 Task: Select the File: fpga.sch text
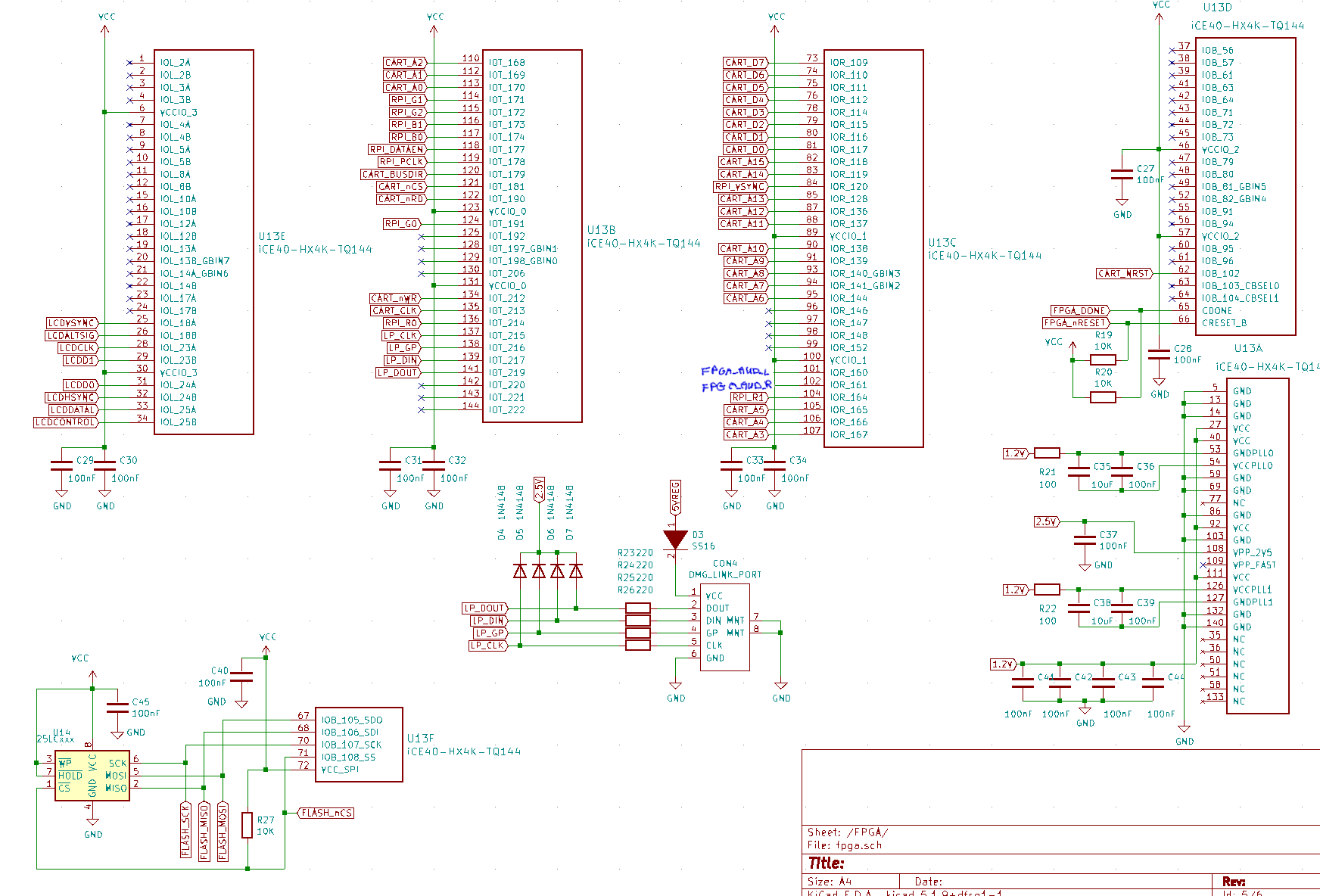click(x=844, y=845)
